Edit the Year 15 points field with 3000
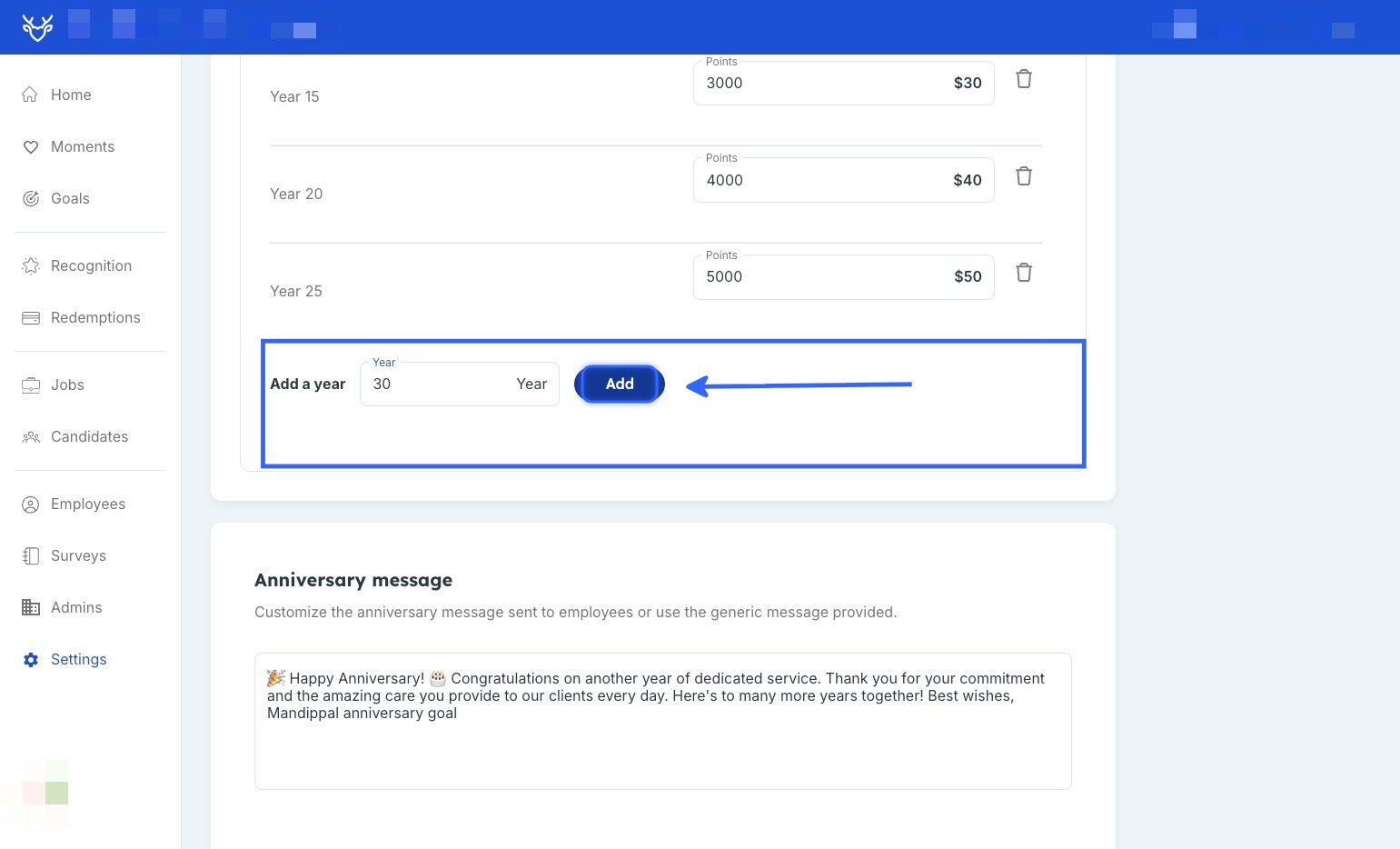The image size is (1400, 849). [x=843, y=83]
